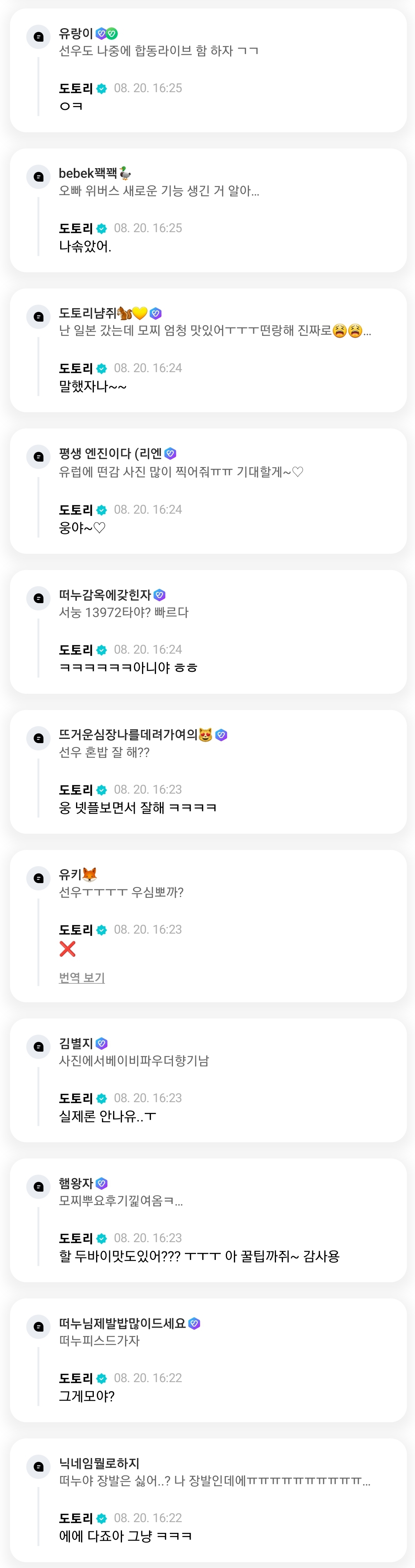The height and width of the screenshot is (1568, 415).
Task: Click the profile avatar of 유키
Action: pos(38,878)
